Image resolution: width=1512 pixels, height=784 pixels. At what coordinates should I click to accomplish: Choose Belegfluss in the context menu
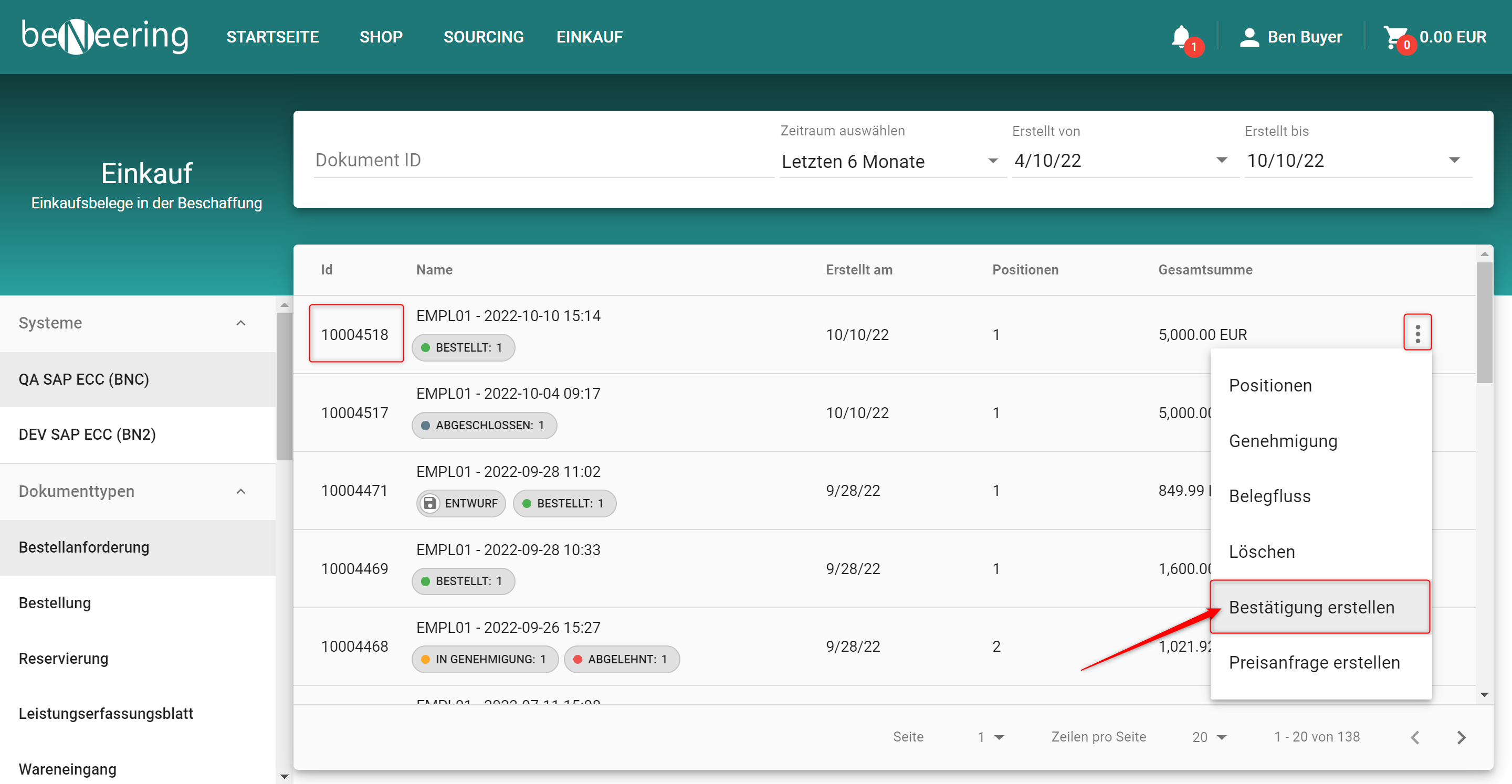click(1269, 496)
